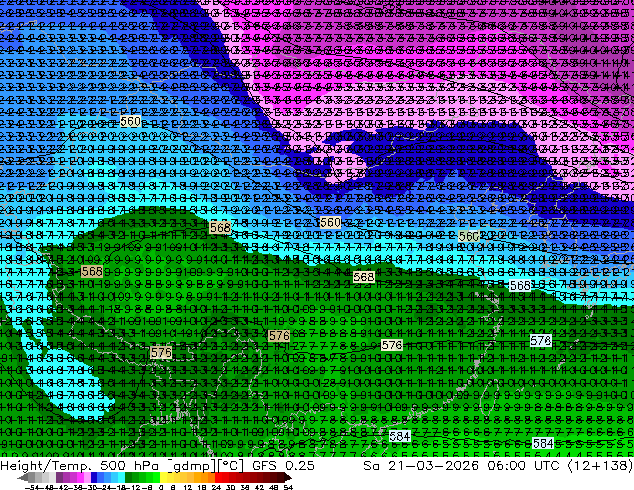Click the 'GFS 0.25' model label
This screenshot has width=634, height=490.
[283, 465]
